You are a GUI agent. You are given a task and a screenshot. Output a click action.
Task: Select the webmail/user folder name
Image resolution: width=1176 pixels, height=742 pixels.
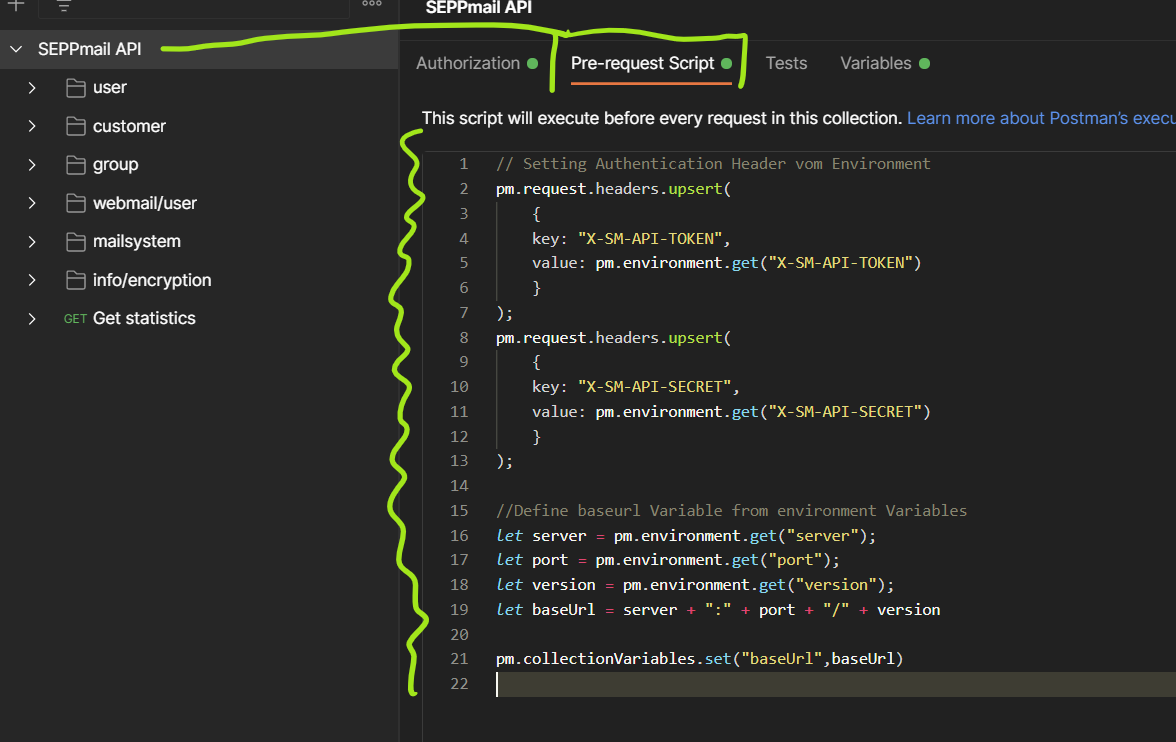[145, 203]
